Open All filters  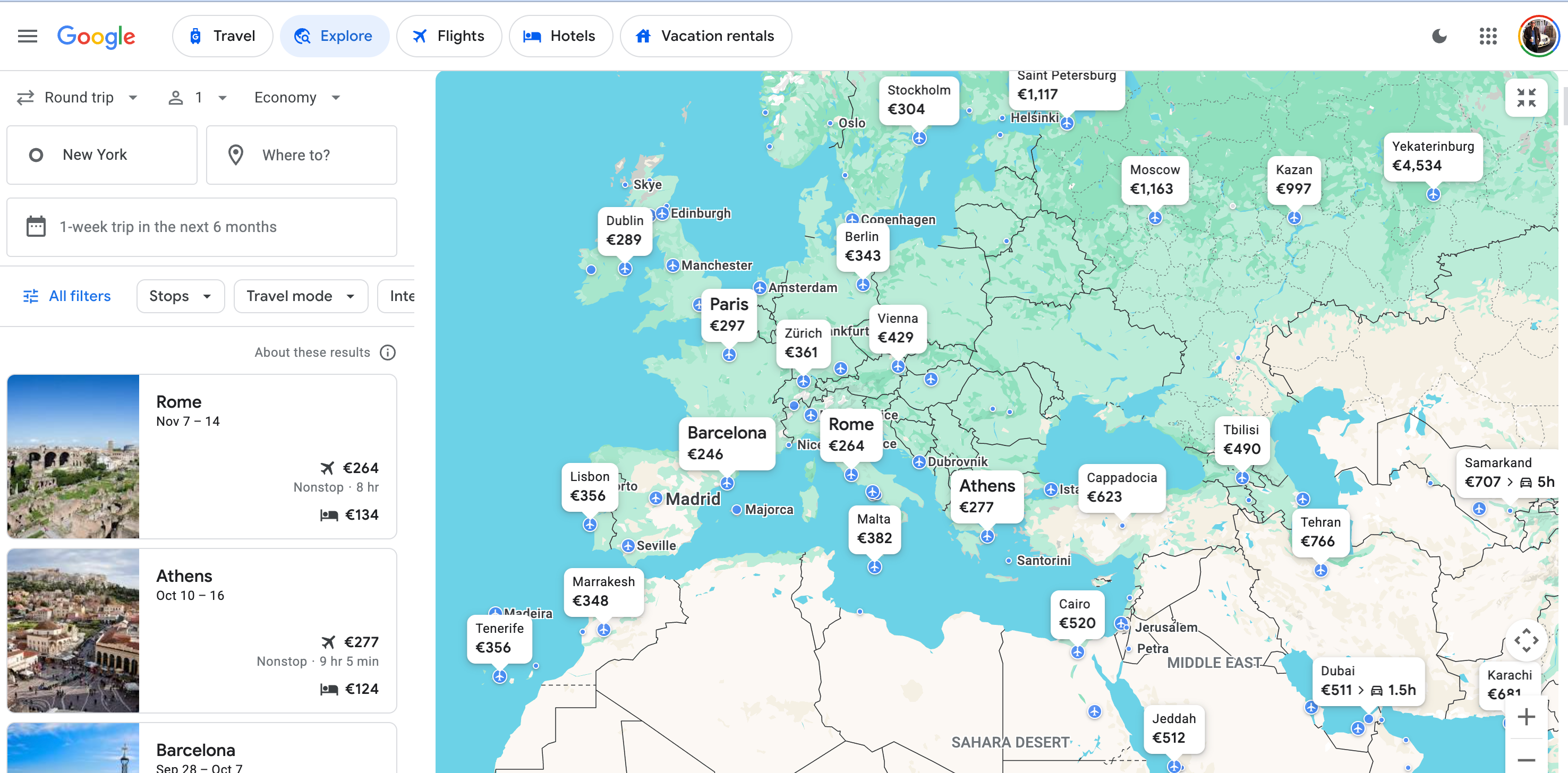click(x=67, y=296)
